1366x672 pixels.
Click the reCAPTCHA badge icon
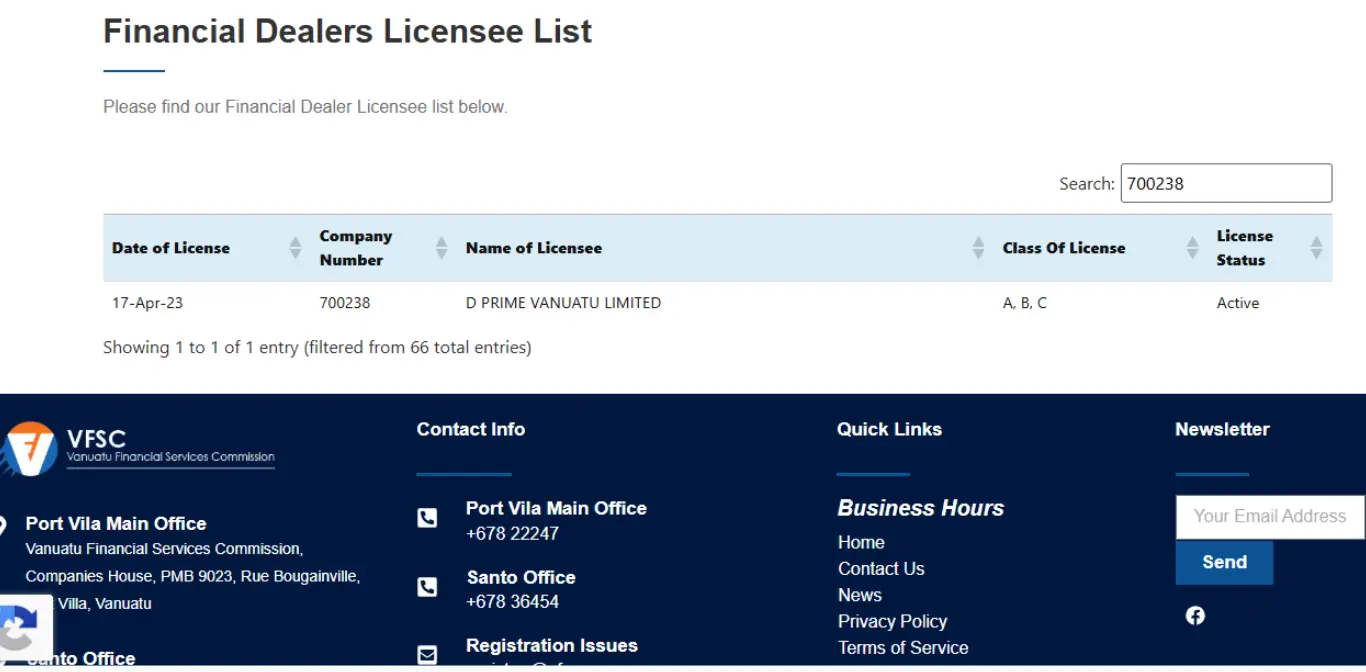point(20,631)
